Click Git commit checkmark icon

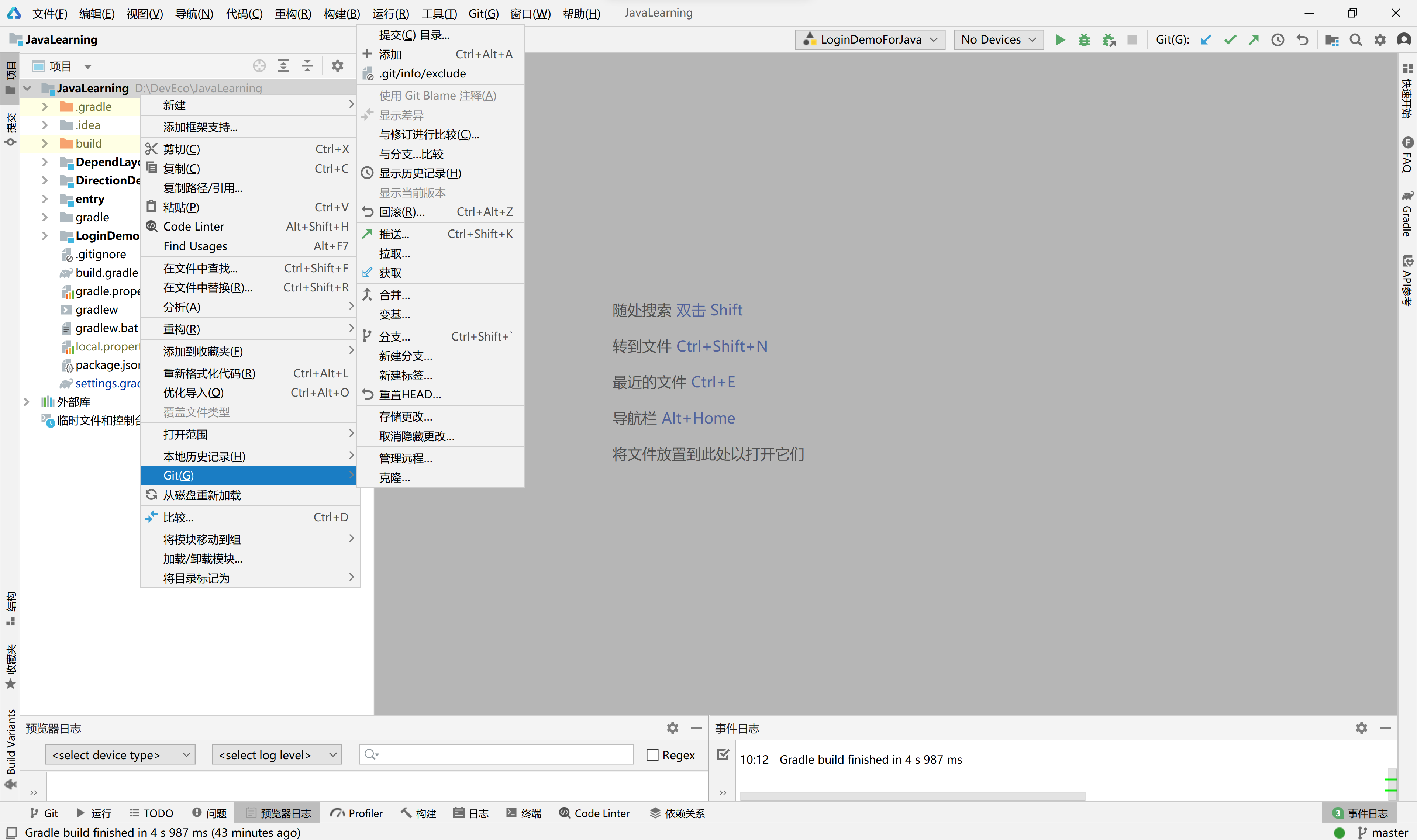point(1230,39)
